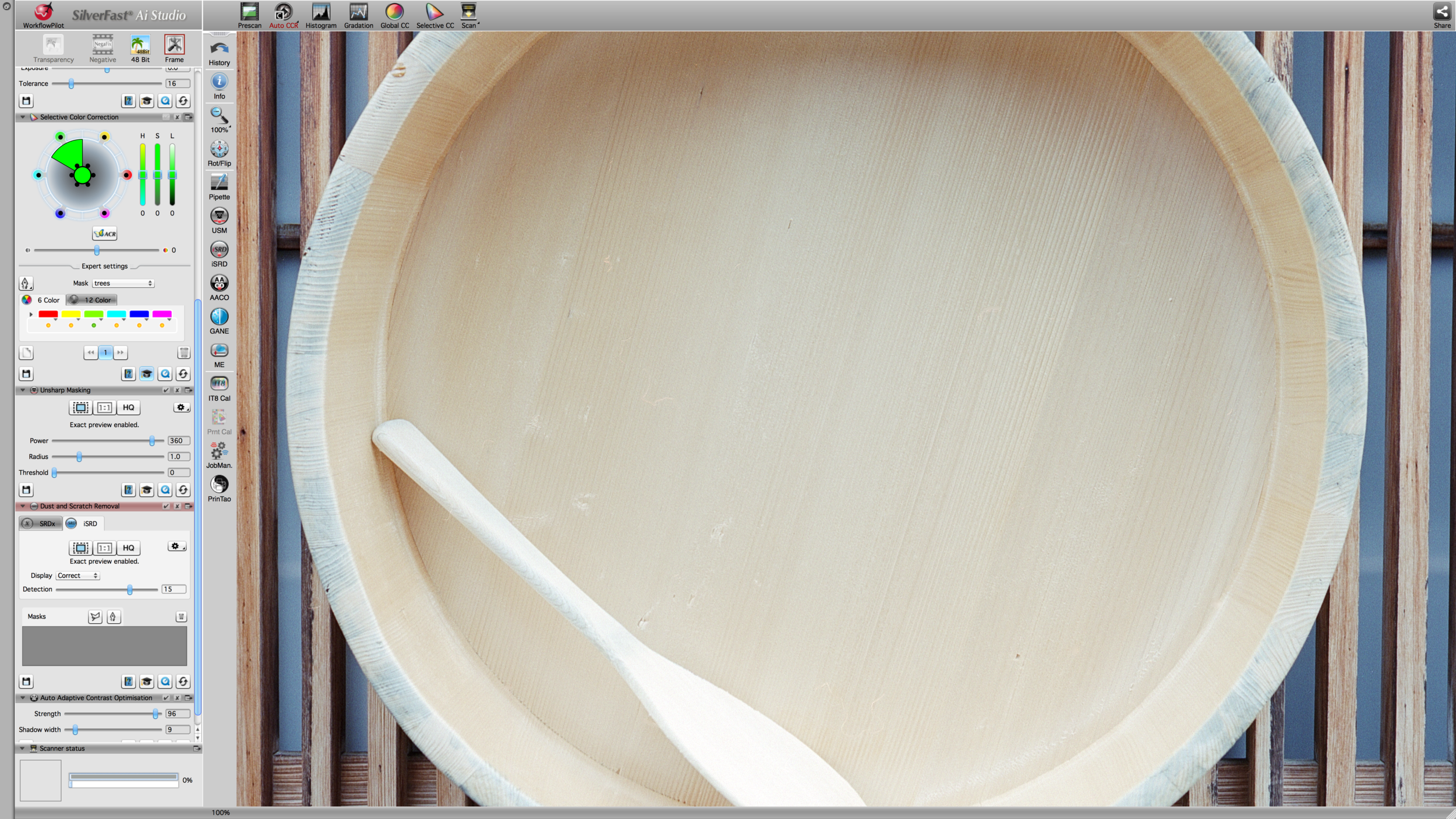The height and width of the screenshot is (819, 1456).
Task: Open the Mask dropdown showing trees
Action: point(123,283)
